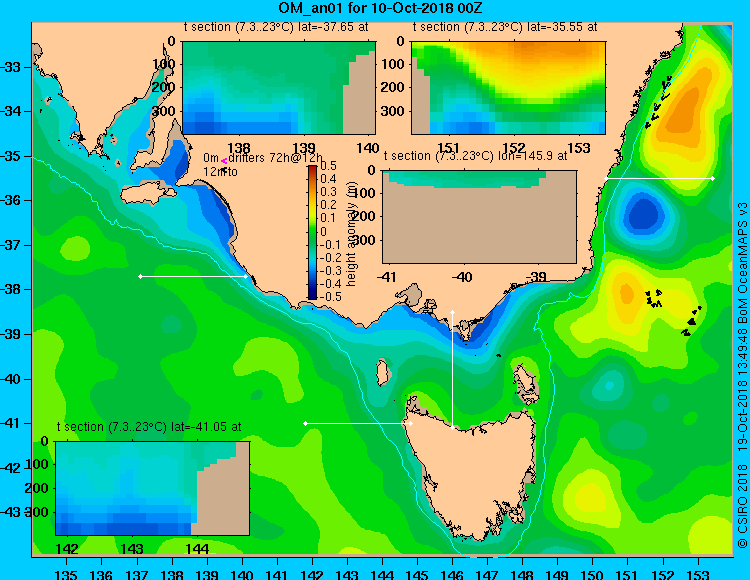Click main latitude axis label "-35"
Viewport: 750px width, 580px height.
pos(11,156)
